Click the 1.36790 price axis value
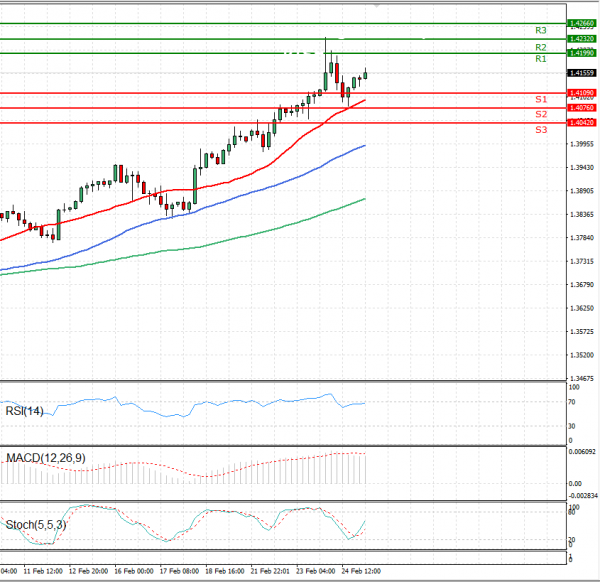This screenshot has height=582, width=600. pos(582,285)
